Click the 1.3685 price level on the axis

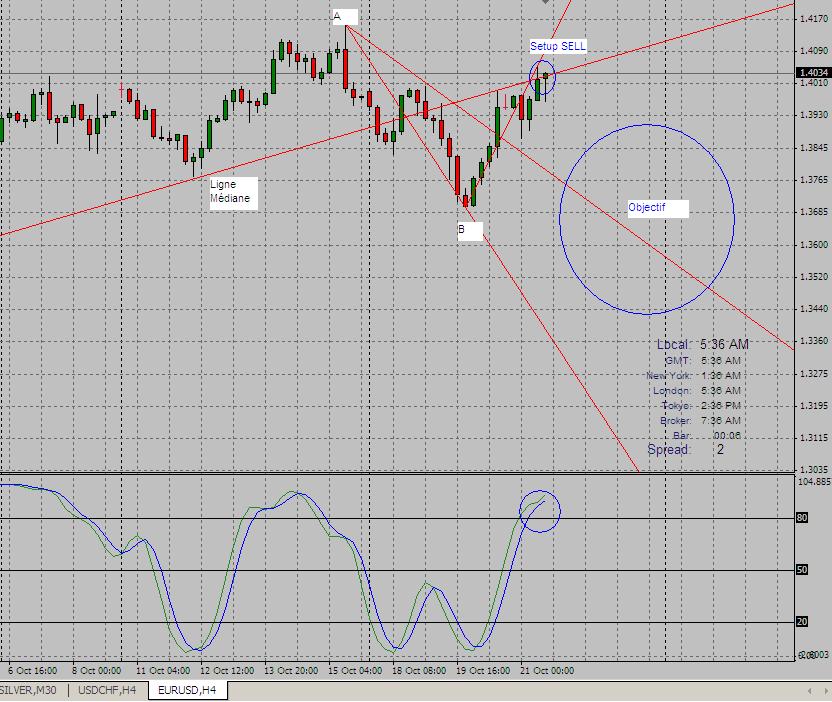pos(813,212)
